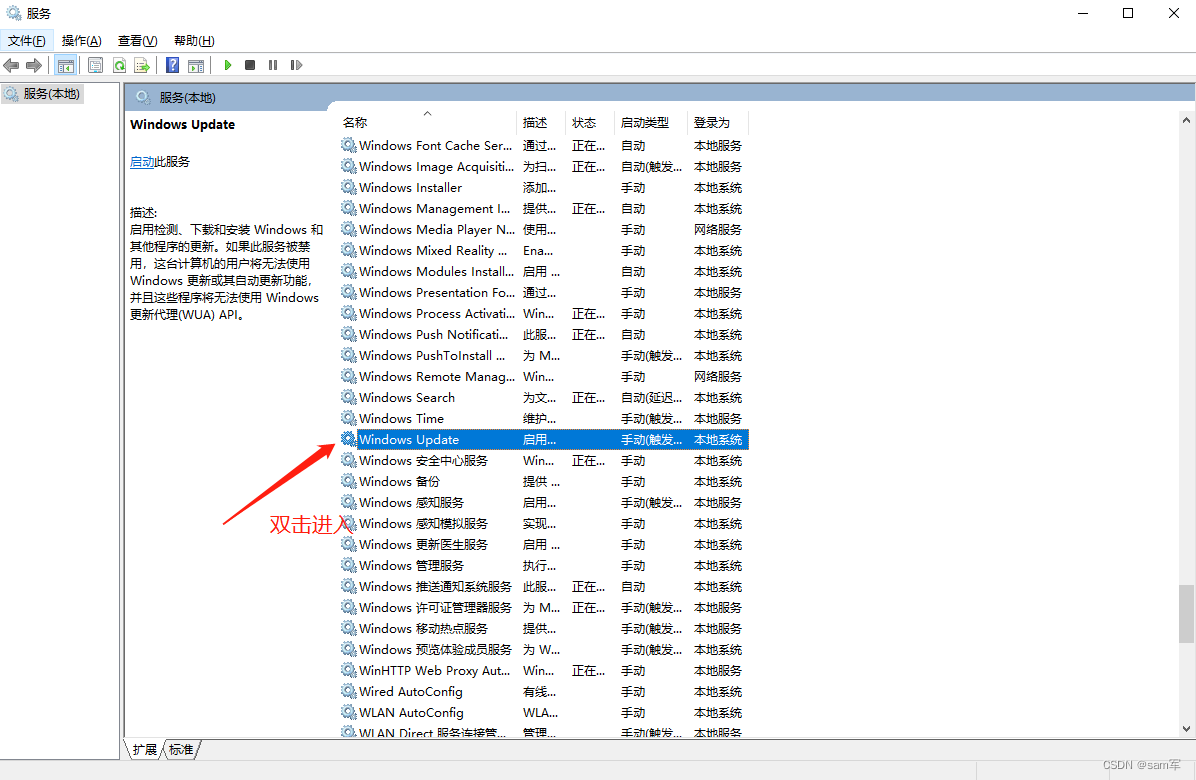
Task: Click the gear icon beside Windows Time
Action: coord(349,418)
